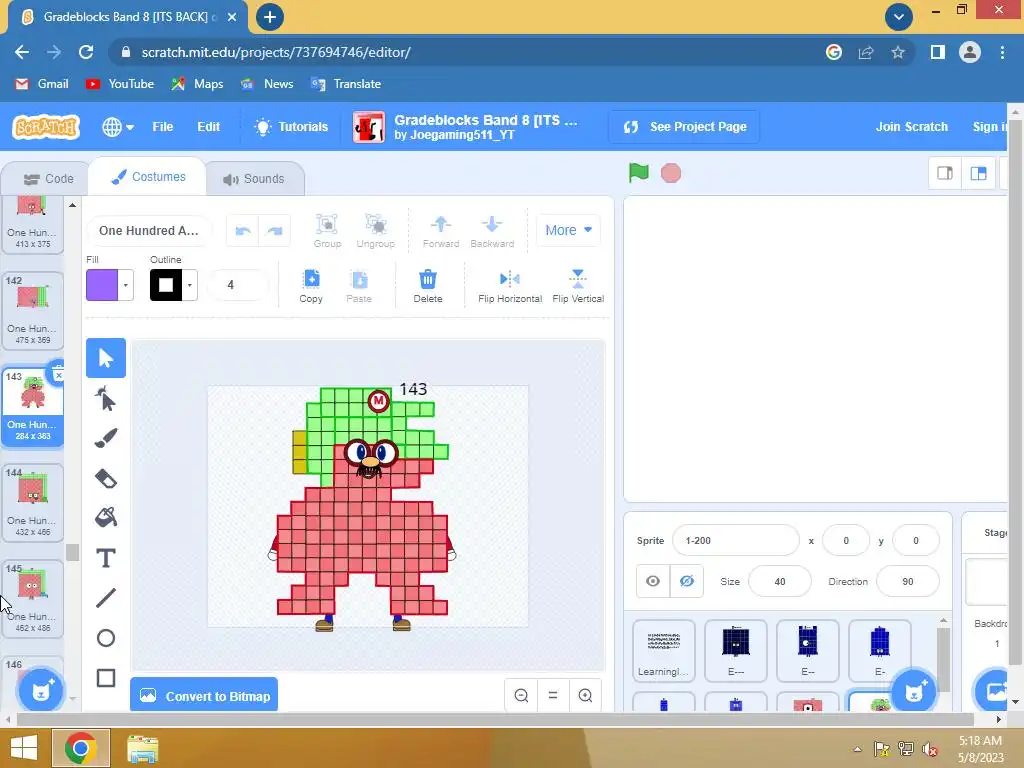Open YouTube bookmark
Viewport: 1024px width, 768px height.
click(120, 84)
